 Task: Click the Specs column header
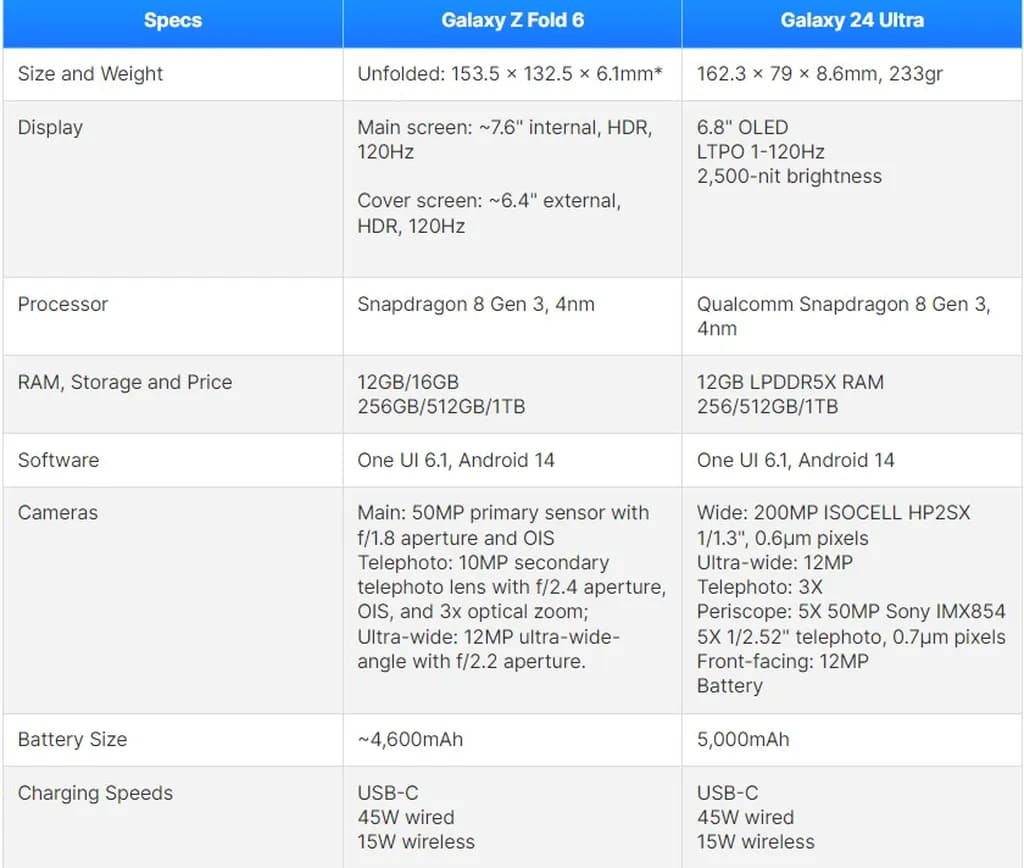click(x=172, y=20)
